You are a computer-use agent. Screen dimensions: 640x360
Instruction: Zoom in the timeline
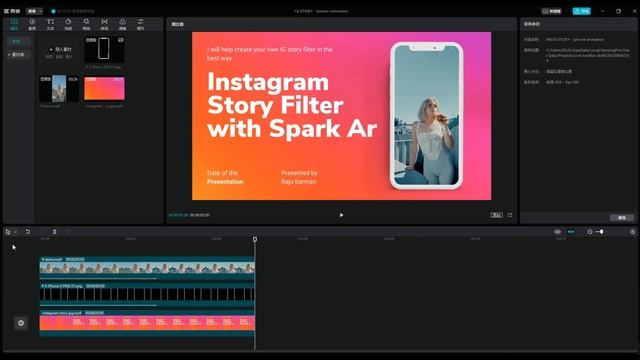pos(633,232)
